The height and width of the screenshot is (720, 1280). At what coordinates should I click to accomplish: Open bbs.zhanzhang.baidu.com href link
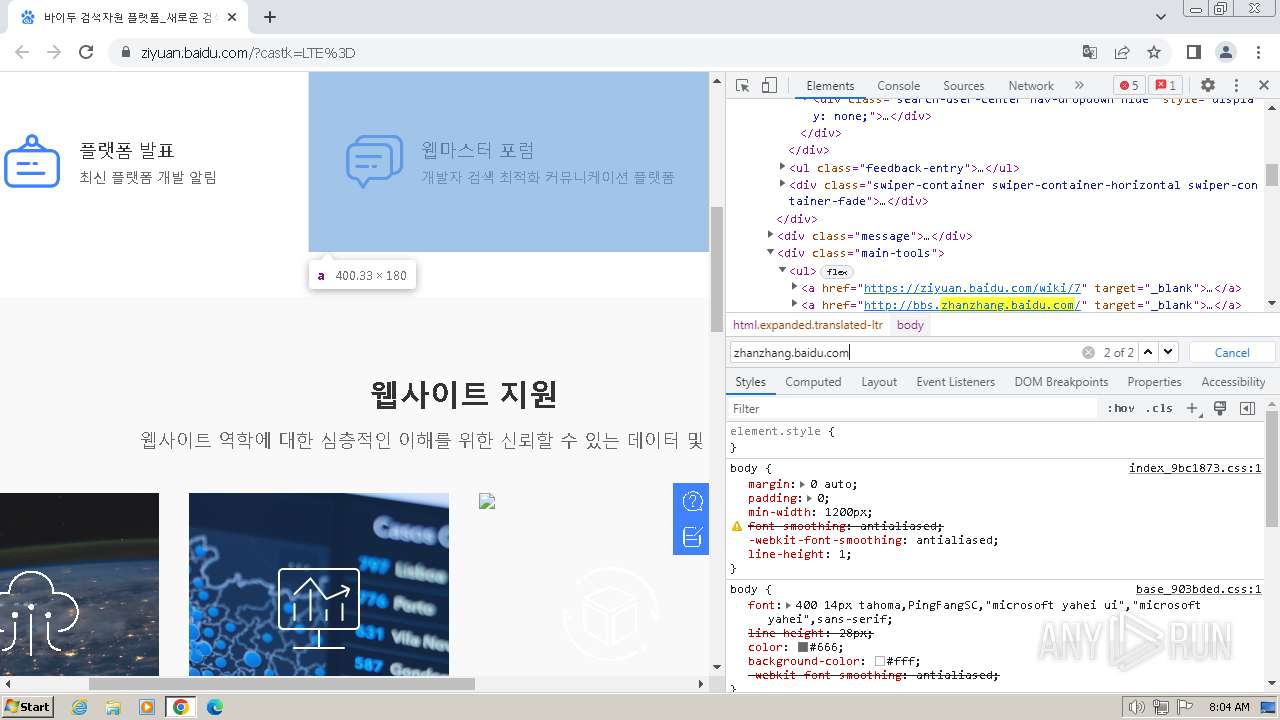[972, 305]
